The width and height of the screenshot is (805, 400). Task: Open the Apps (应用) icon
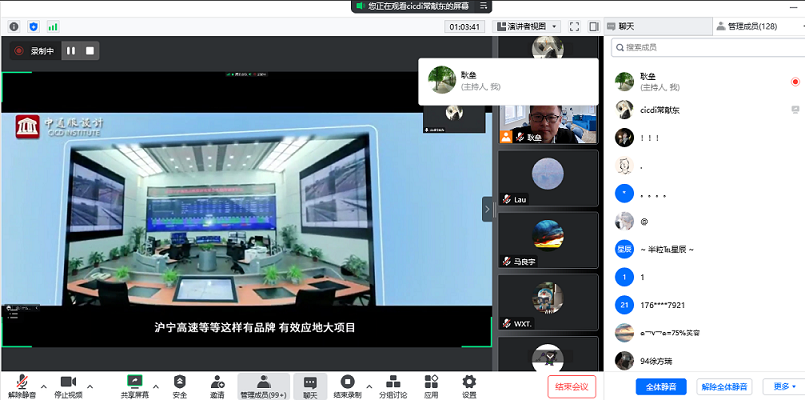431,383
